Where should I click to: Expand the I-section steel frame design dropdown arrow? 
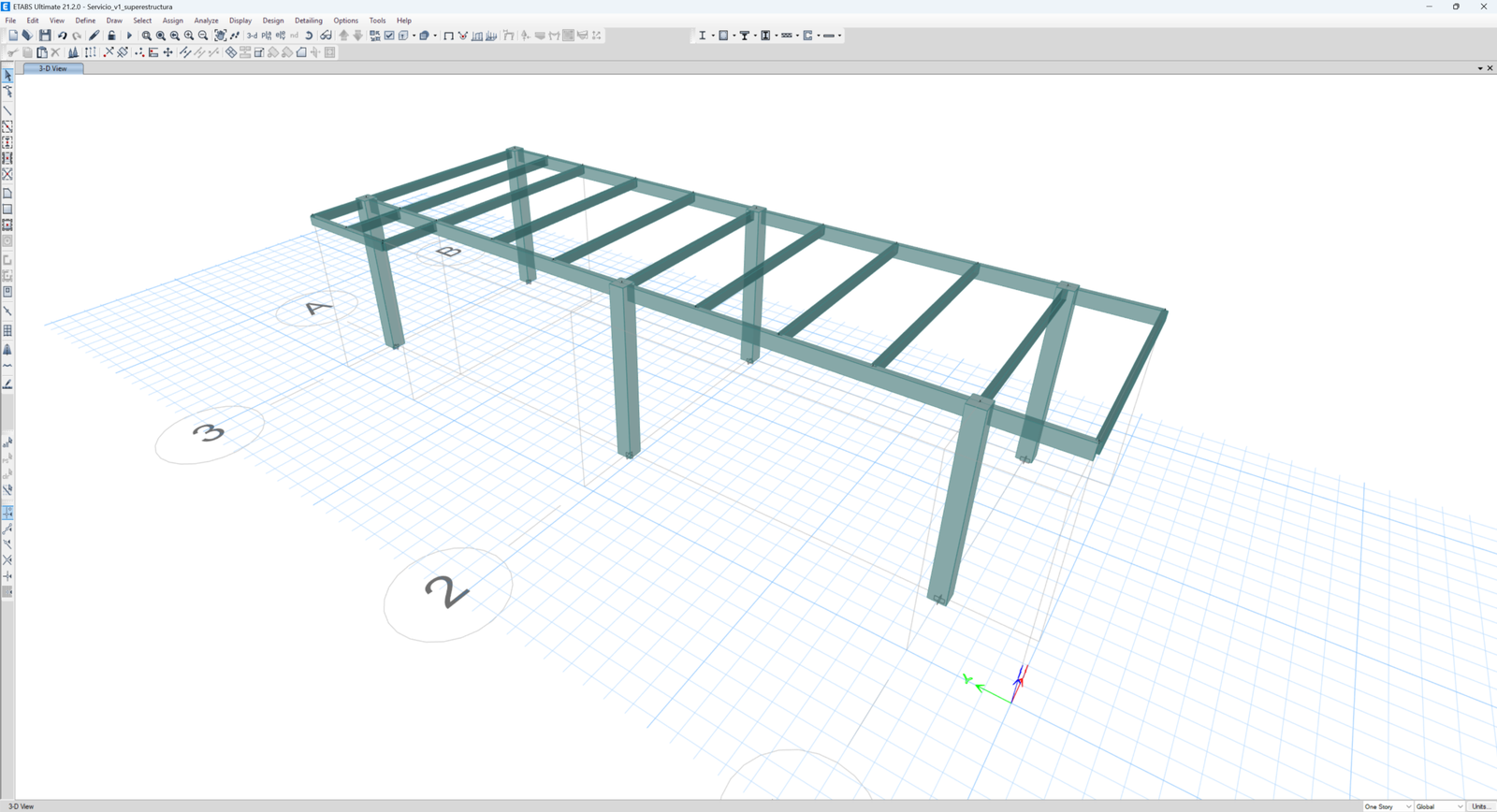click(713, 36)
